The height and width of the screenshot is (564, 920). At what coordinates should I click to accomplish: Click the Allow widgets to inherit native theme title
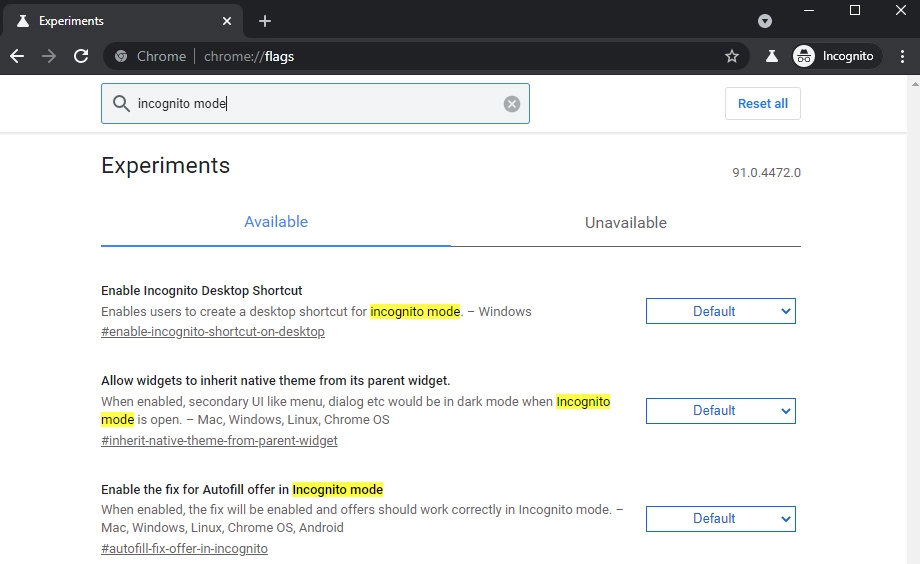(x=275, y=381)
